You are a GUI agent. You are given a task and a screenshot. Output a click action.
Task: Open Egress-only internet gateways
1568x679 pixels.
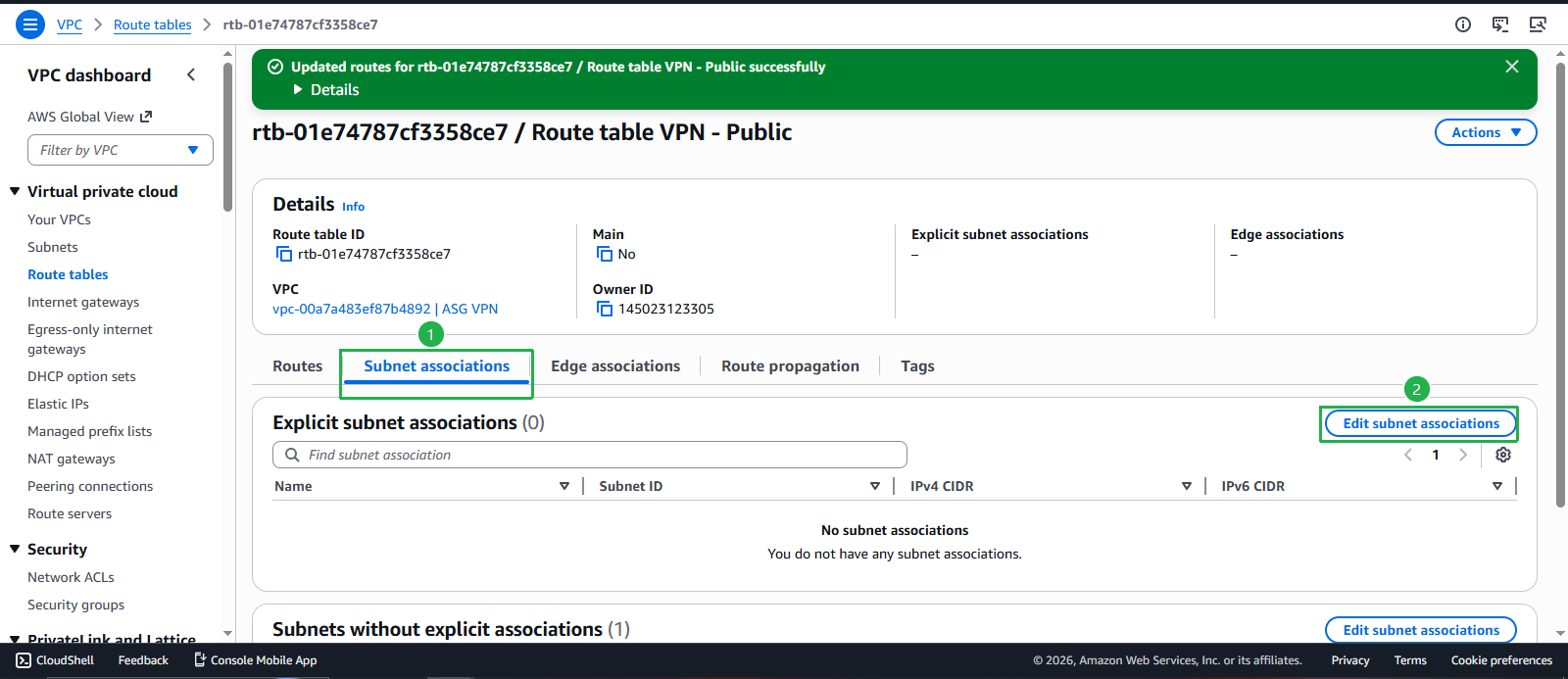click(x=90, y=339)
